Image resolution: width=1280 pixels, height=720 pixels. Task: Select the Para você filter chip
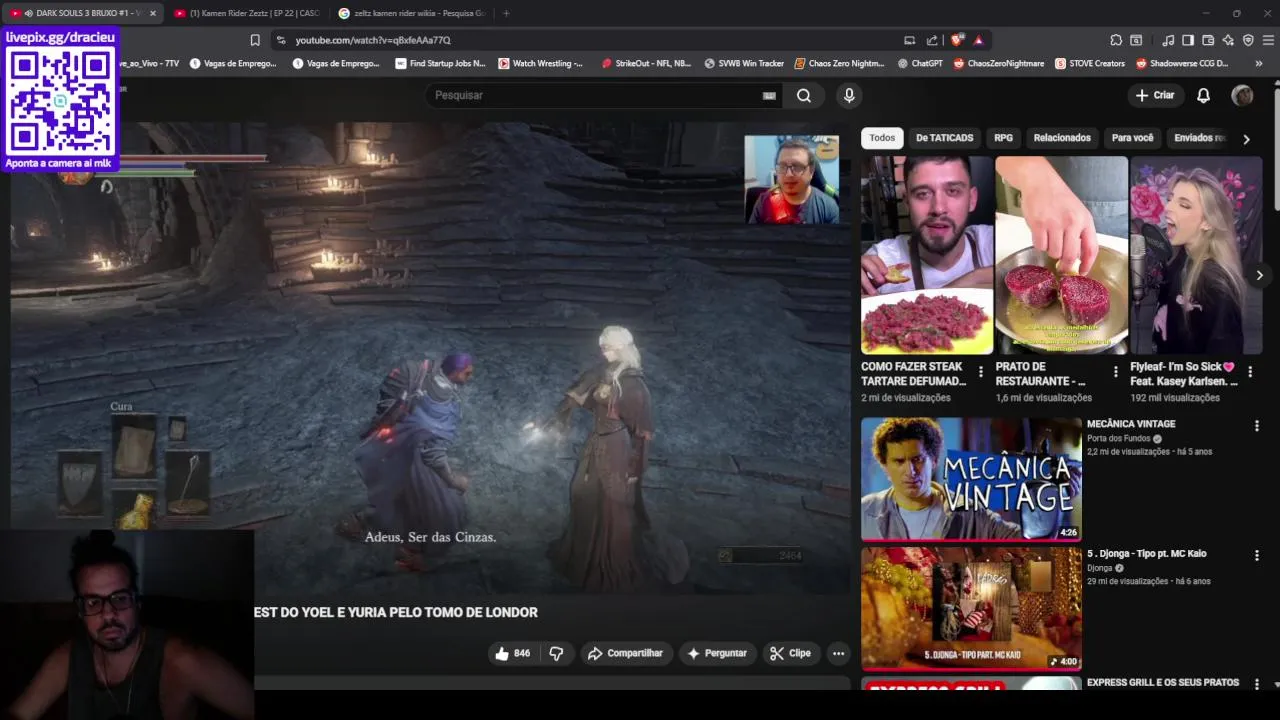[x=1132, y=138]
